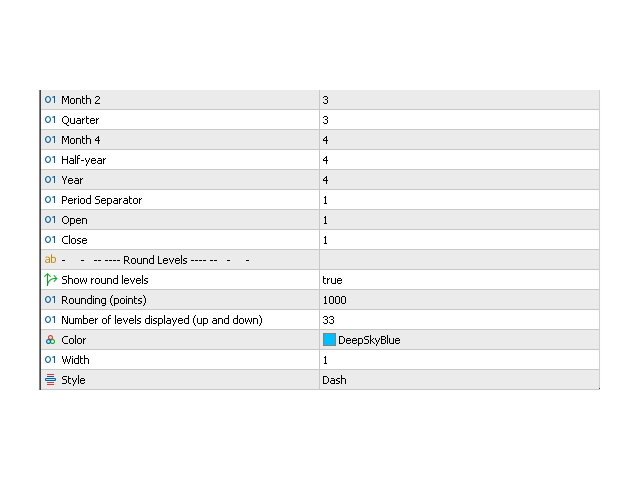Edit the Rounding (points) value 1000

point(458,300)
